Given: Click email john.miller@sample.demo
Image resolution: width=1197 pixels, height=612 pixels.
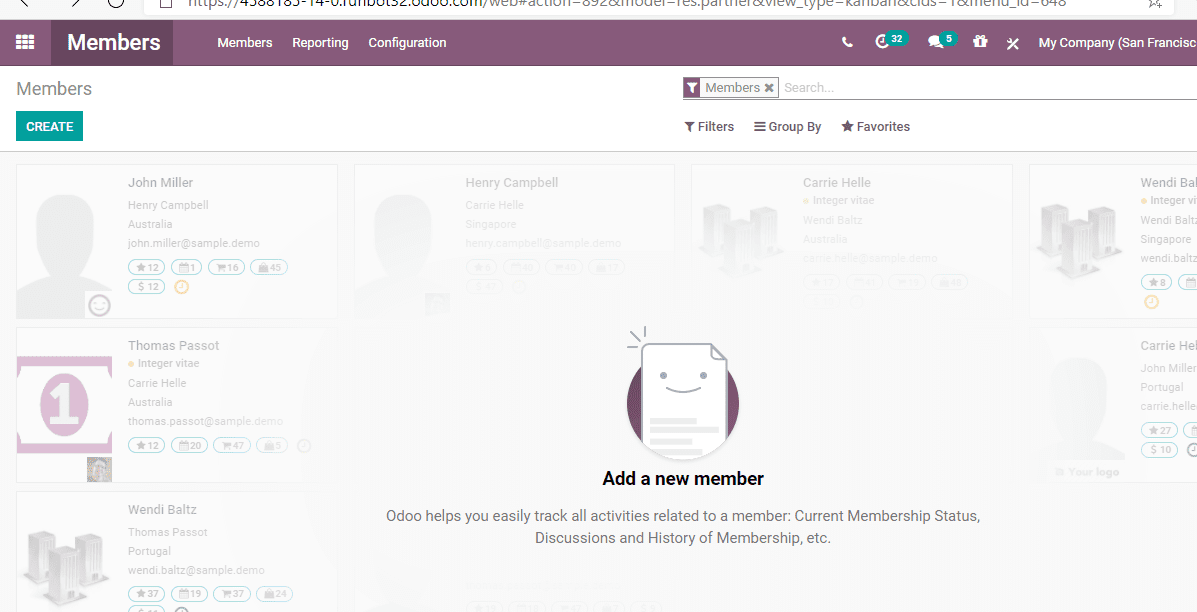Looking at the screenshot, I should click(194, 243).
